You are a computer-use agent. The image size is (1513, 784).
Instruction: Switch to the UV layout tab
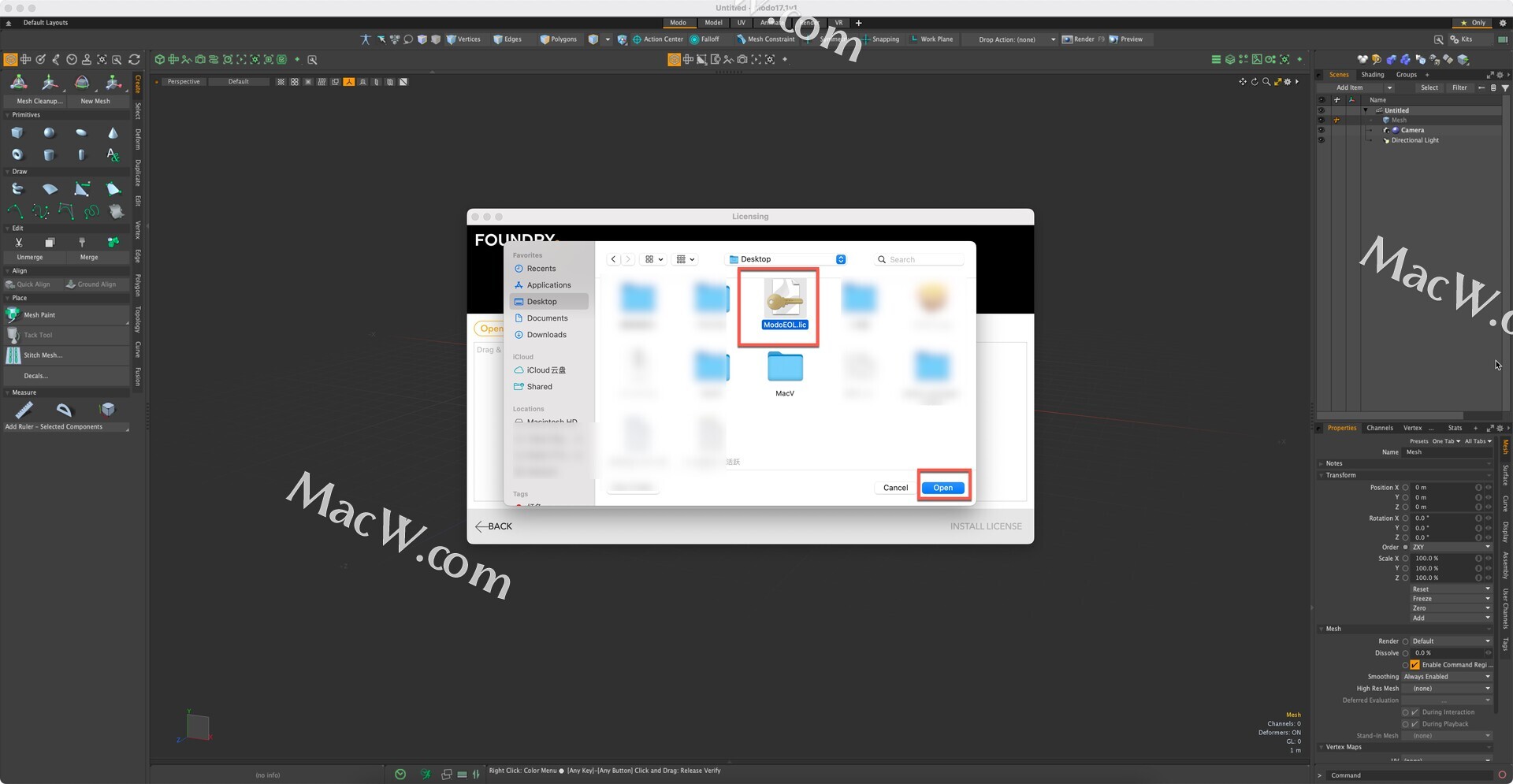[x=741, y=23]
